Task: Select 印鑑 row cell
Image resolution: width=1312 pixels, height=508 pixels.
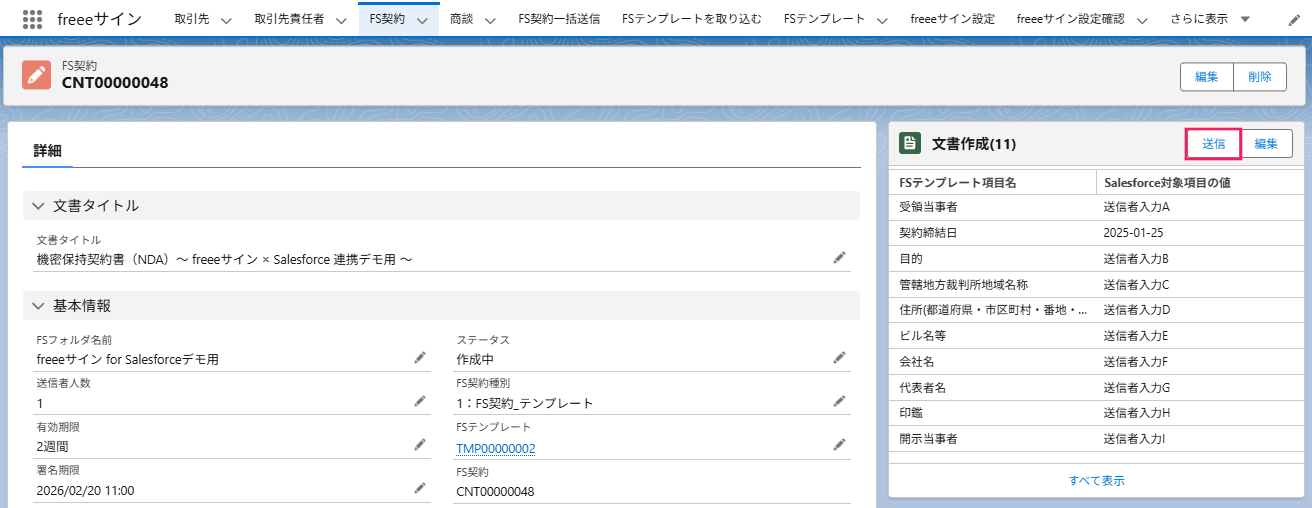Action: [x=911, y=413]
